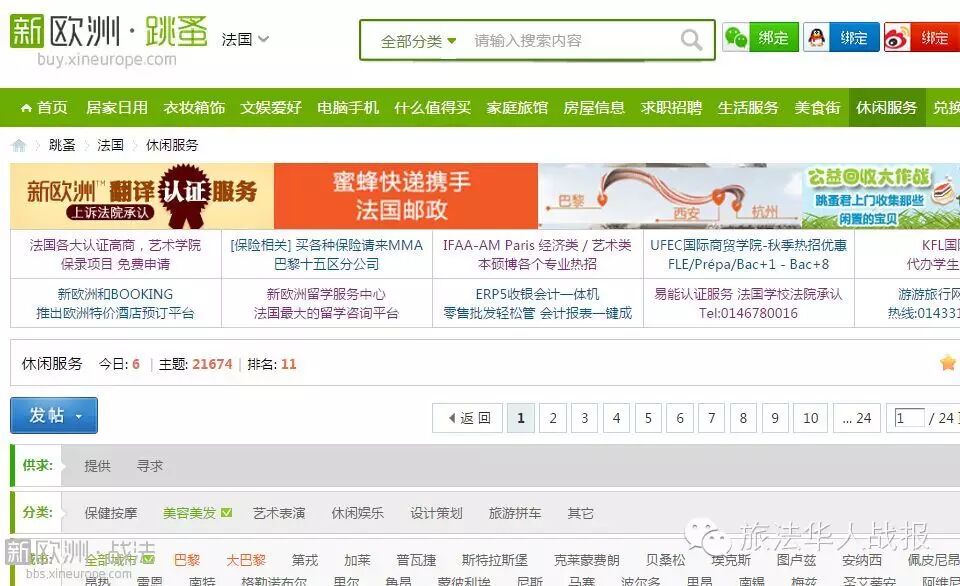Open the 易能认证服务 ad link
This screenshot has height=586, width=960.
pos(749,303)
